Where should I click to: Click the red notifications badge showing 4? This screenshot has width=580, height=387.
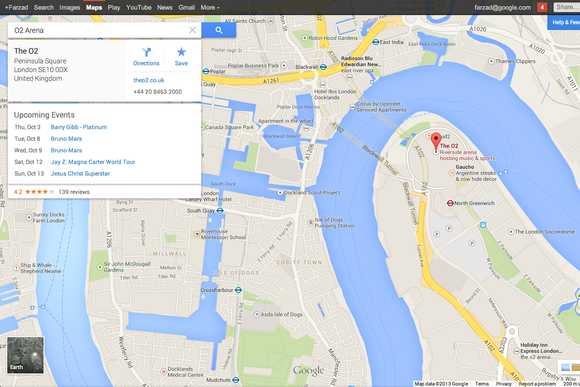point(542,7)
